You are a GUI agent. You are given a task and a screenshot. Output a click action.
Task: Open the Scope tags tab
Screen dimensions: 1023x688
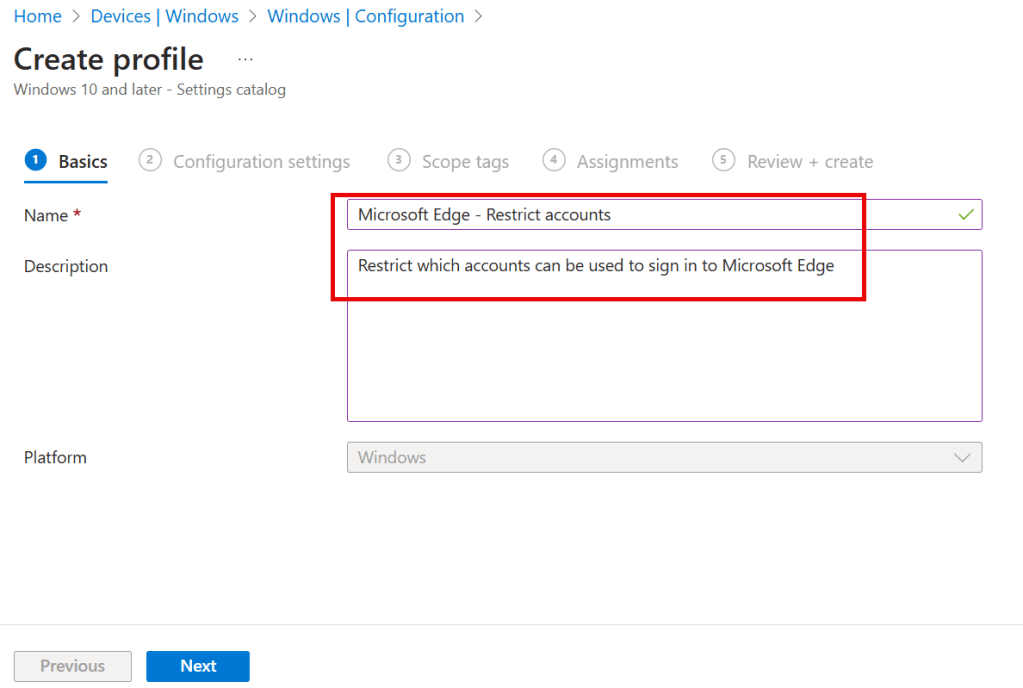(465, 162)
